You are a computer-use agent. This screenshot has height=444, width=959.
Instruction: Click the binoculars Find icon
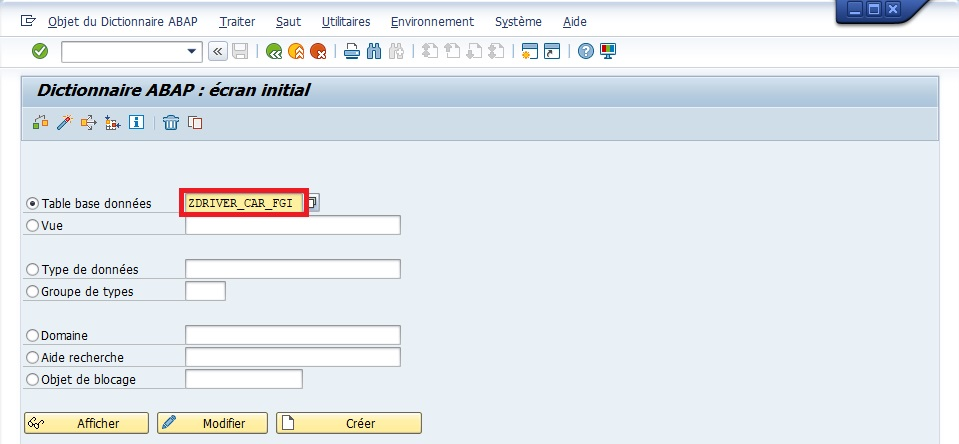374,51
